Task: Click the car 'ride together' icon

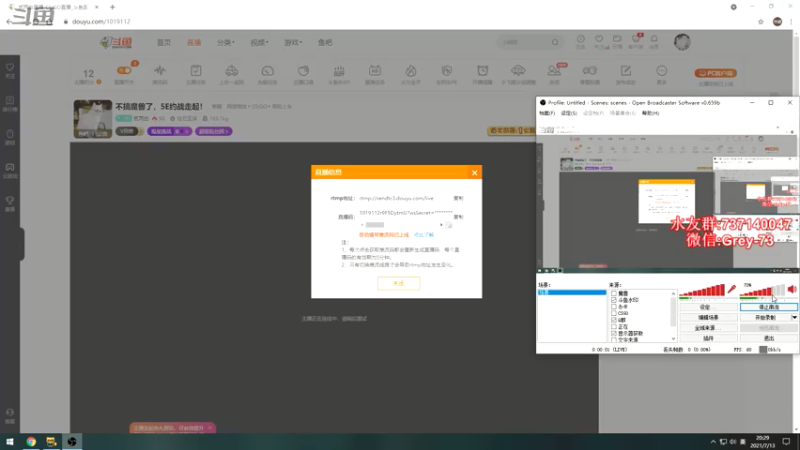Action: pyautogui.click(x=231, y=70)
